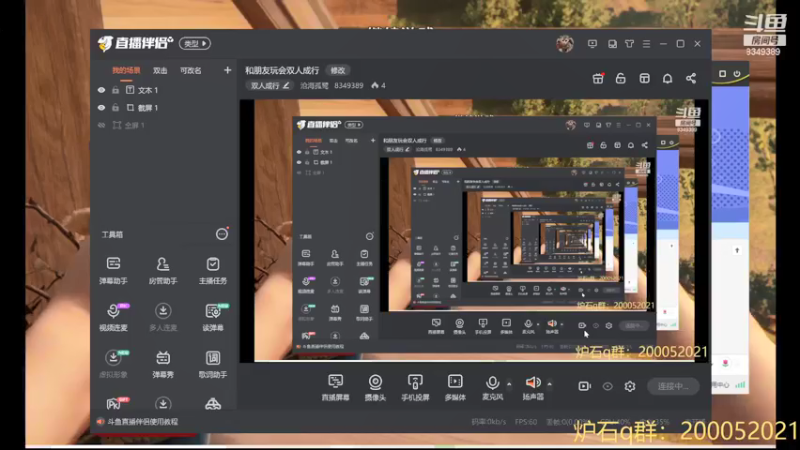Click the user avatar in the title bar
Screen dimensions: 800x450
565,44
